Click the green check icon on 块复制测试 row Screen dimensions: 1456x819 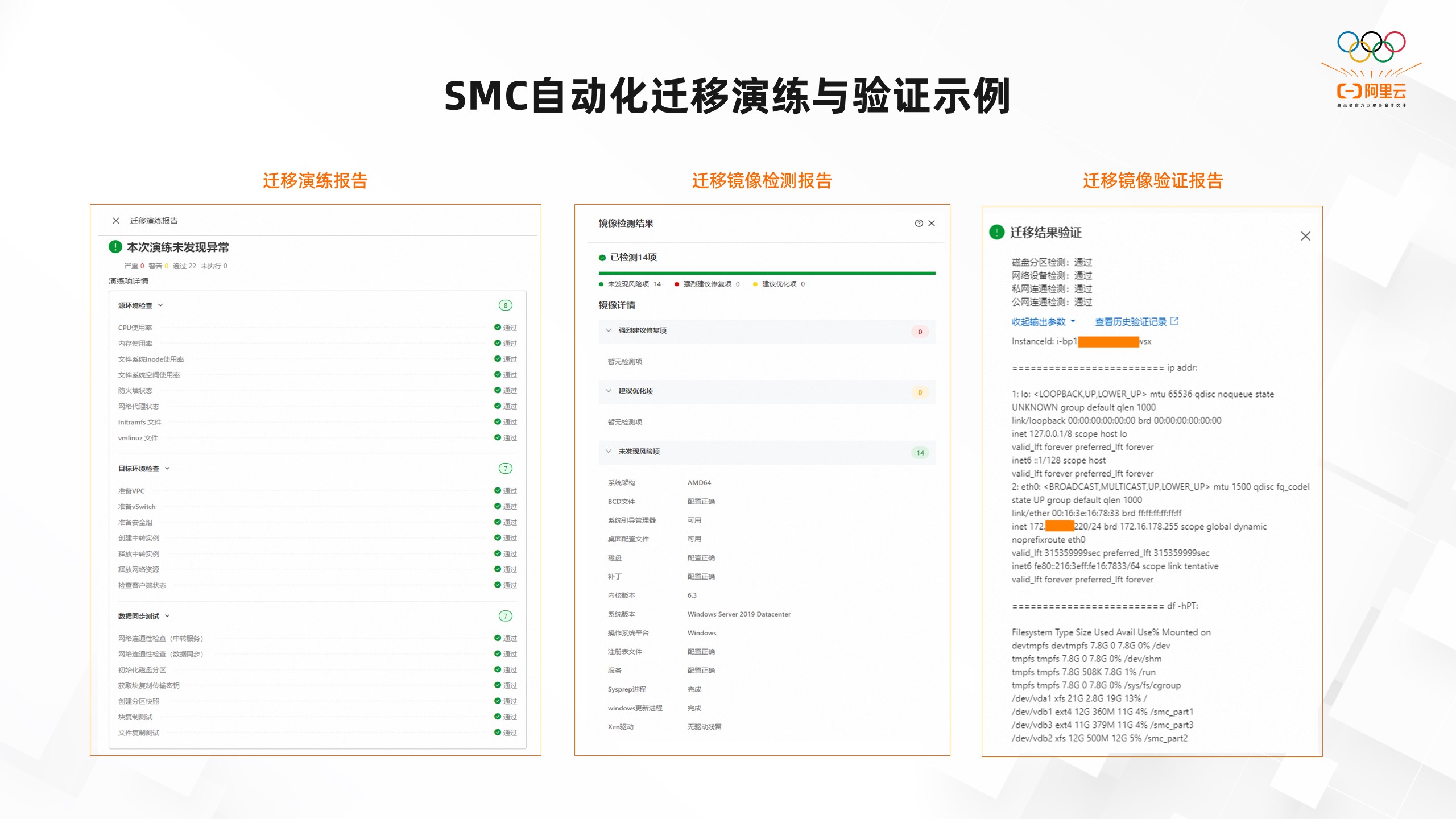coord(498,717)
